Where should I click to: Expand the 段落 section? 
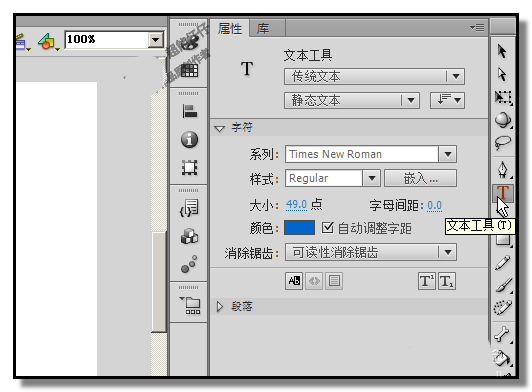pyautogui.click(x=220, y=306)
